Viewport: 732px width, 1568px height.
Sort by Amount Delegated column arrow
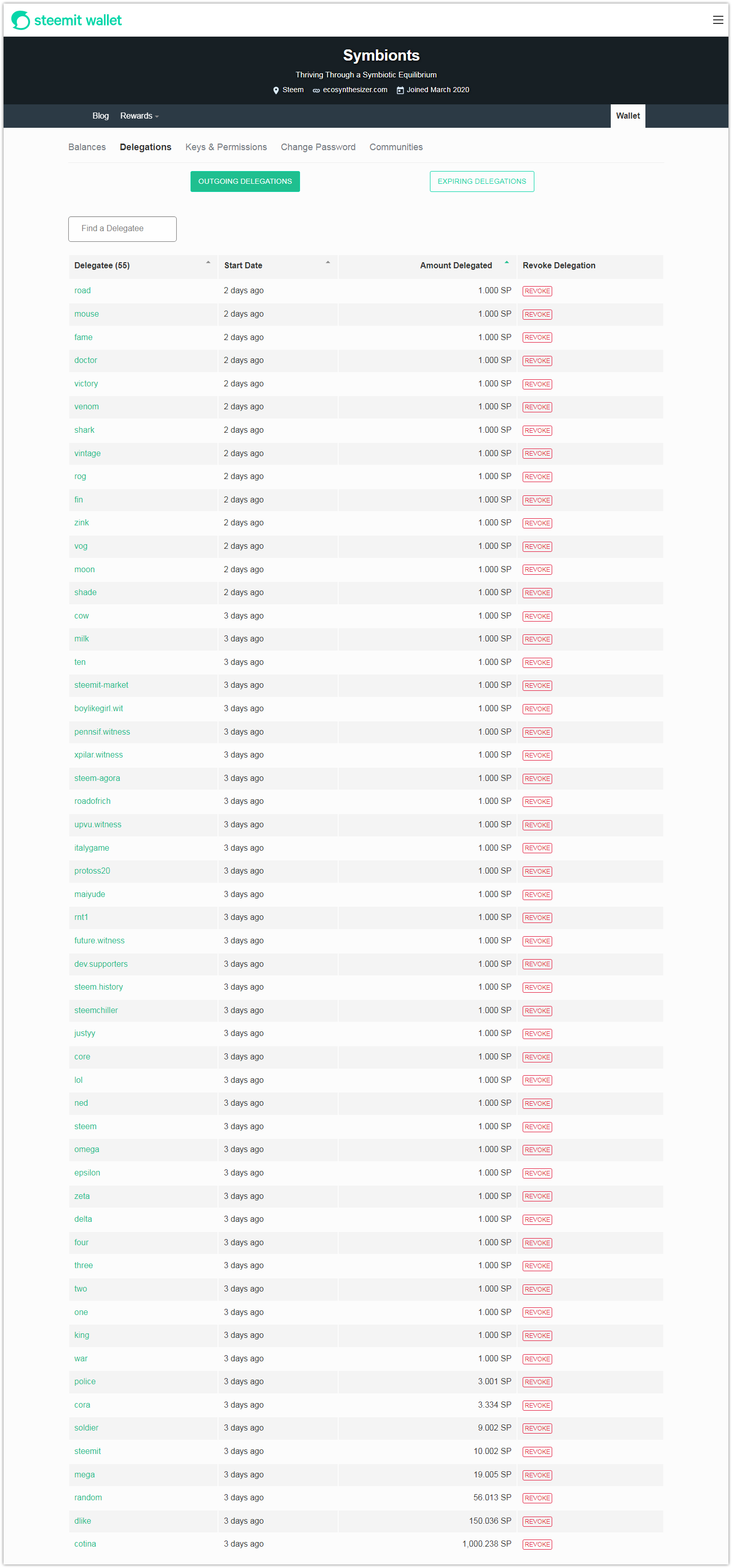pos(506,263)
